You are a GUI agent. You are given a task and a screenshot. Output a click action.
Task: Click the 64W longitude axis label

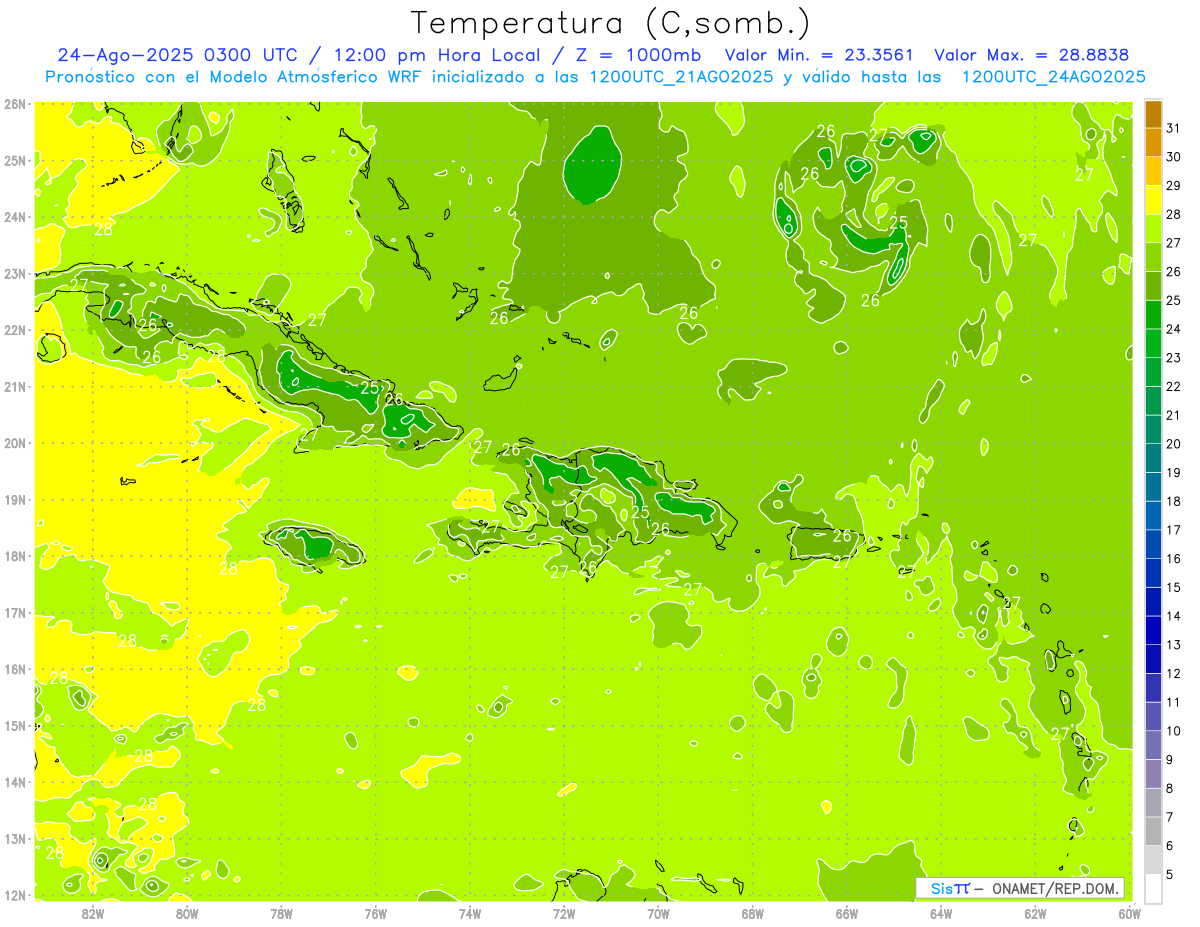(x=941, y=912)
